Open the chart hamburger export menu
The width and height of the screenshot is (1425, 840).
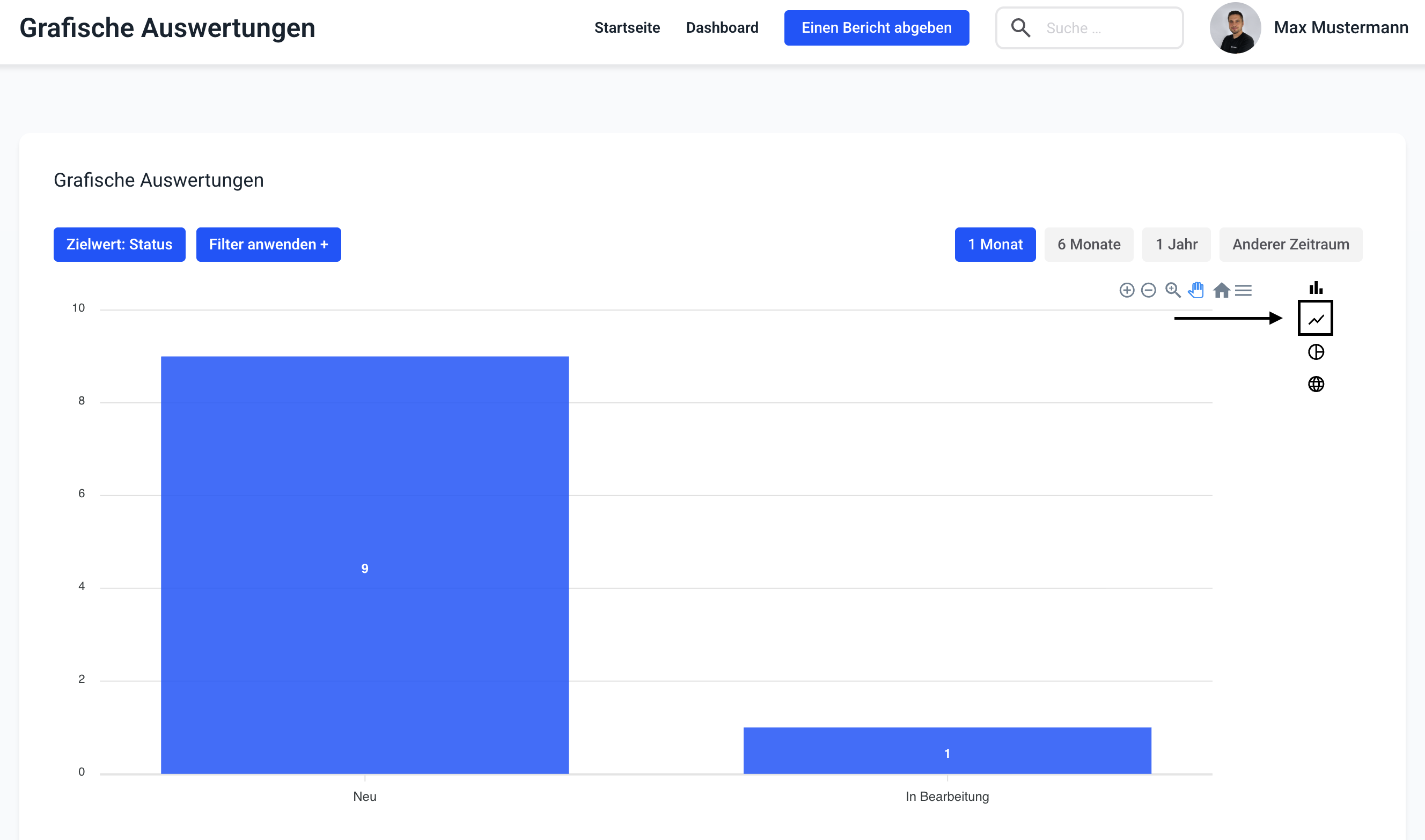pos(1243,290)
